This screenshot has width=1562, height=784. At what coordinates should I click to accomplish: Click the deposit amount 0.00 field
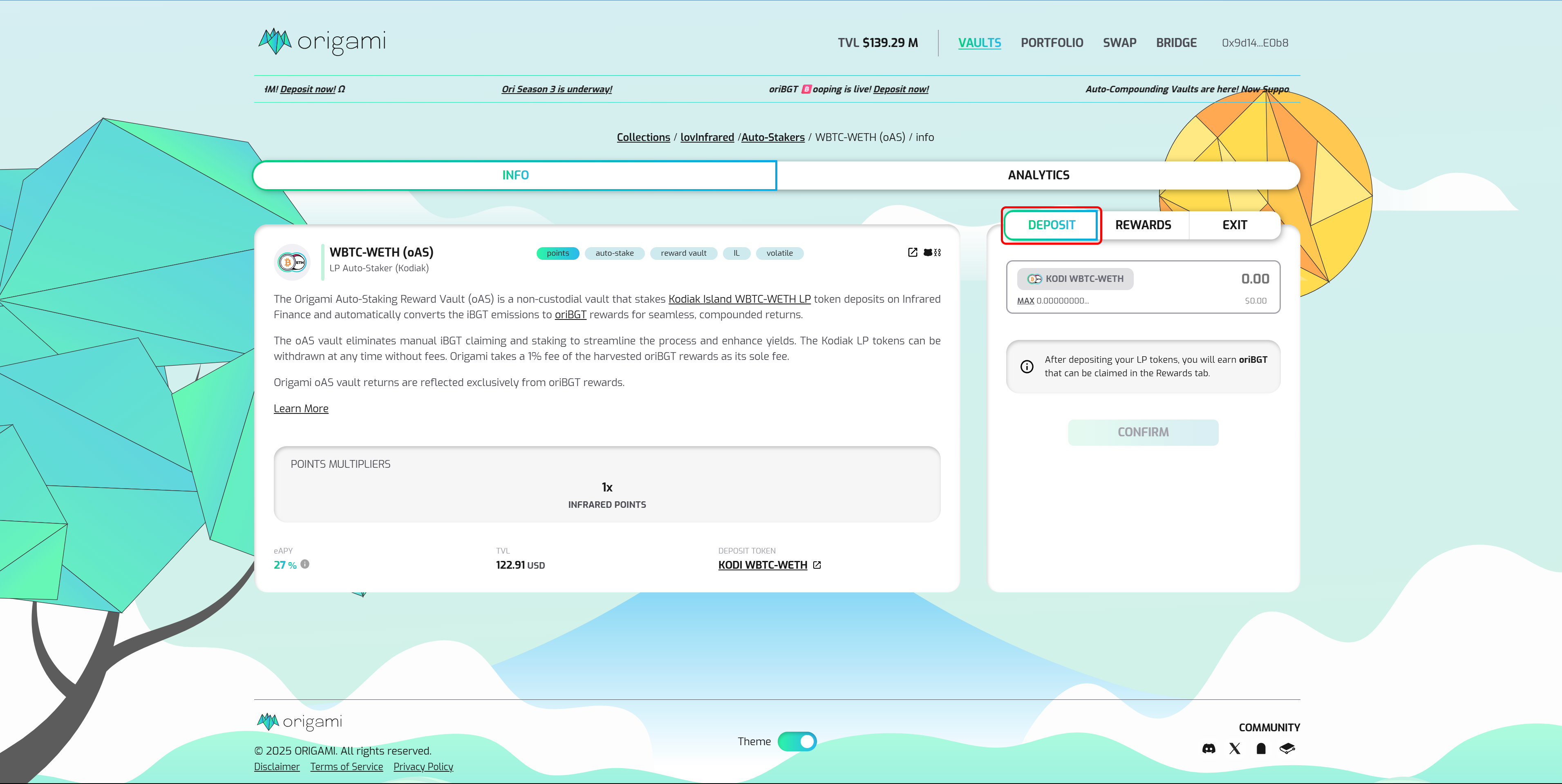[x=1255, y=279]
